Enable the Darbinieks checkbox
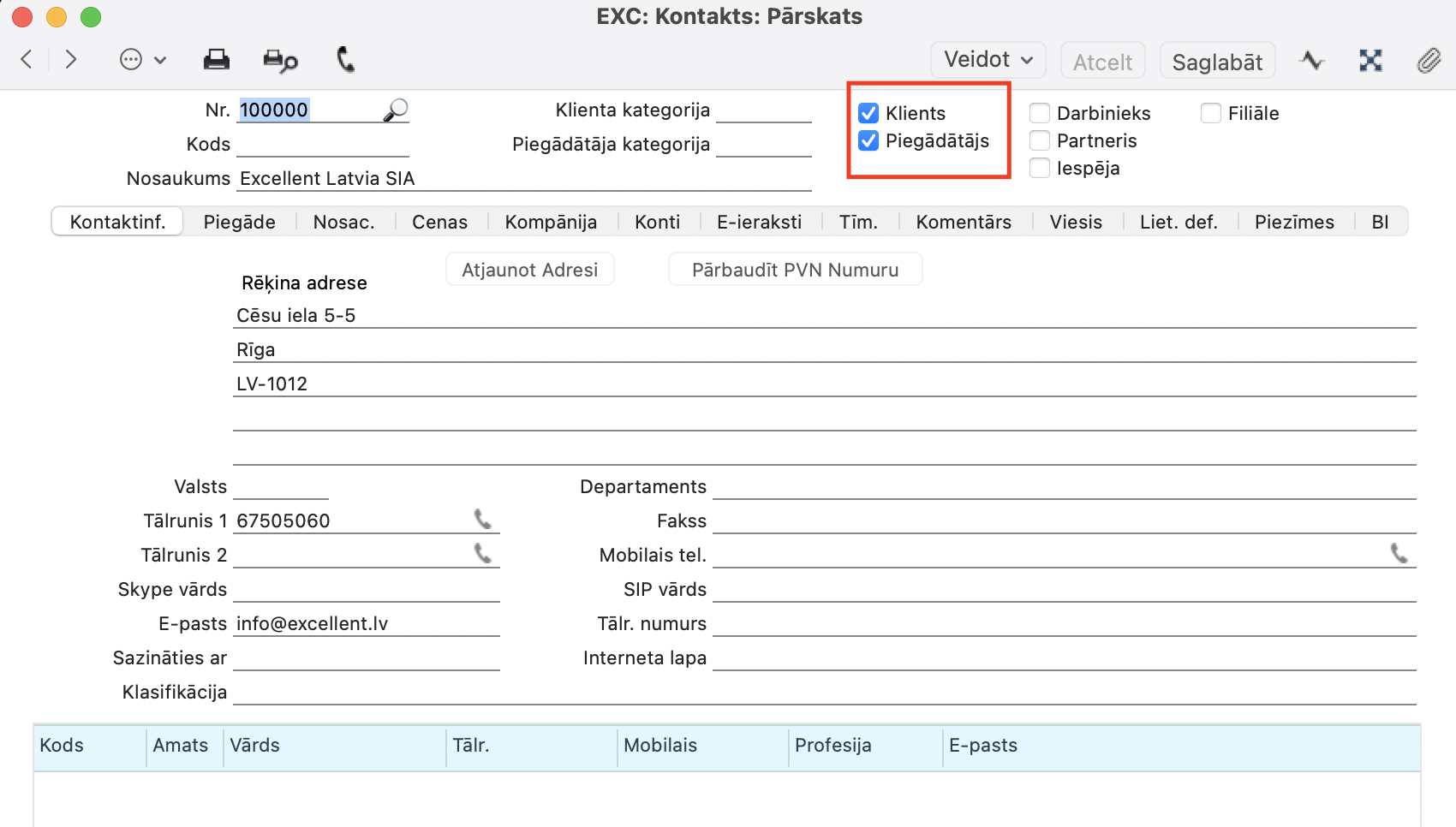Screen dimensions: 1456x827 [1040, 113]
